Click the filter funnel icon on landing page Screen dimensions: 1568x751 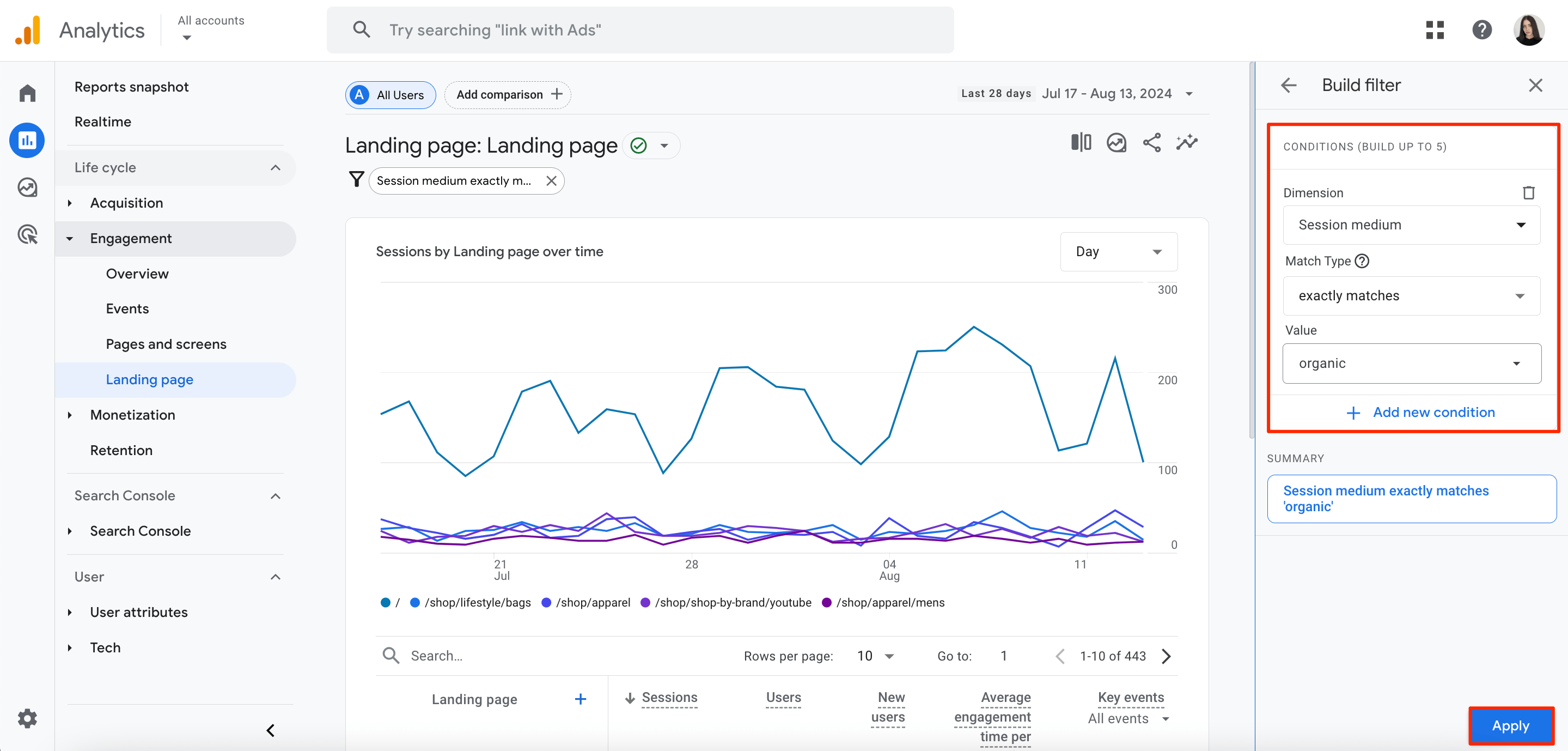(357, 180)
